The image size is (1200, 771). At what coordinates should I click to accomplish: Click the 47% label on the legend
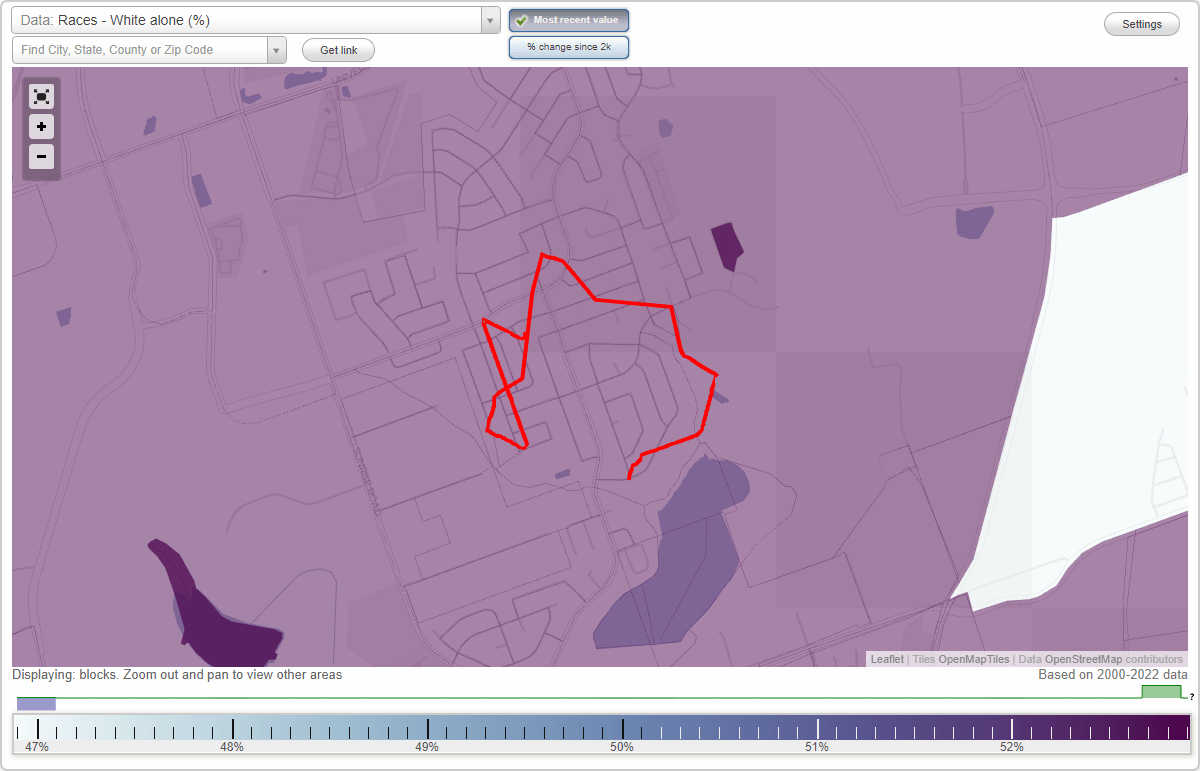(x=37, y=747)
